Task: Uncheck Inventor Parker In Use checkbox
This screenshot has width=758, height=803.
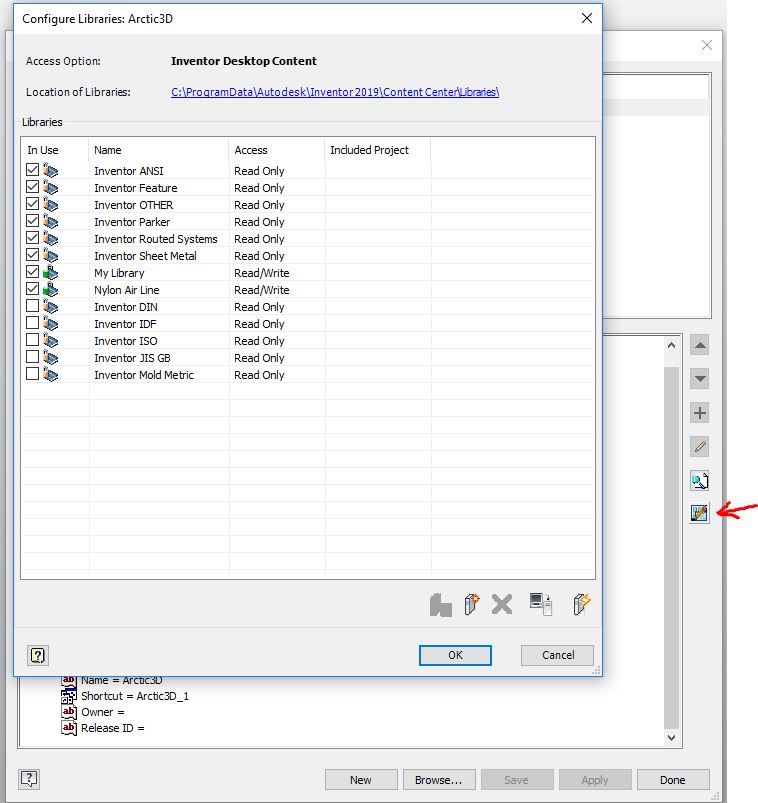Action: pyautogui.click(x=32, y=221)
